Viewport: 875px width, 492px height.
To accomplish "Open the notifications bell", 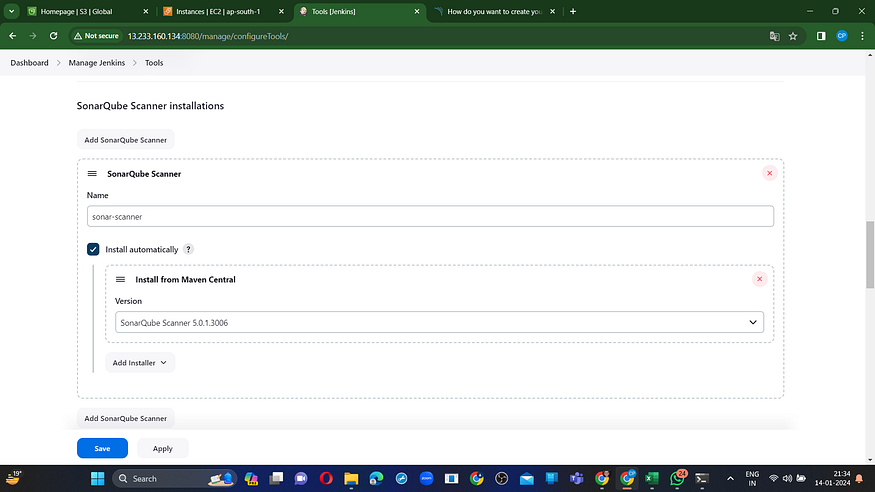I will pyautogui.click(x=859, y=479).
